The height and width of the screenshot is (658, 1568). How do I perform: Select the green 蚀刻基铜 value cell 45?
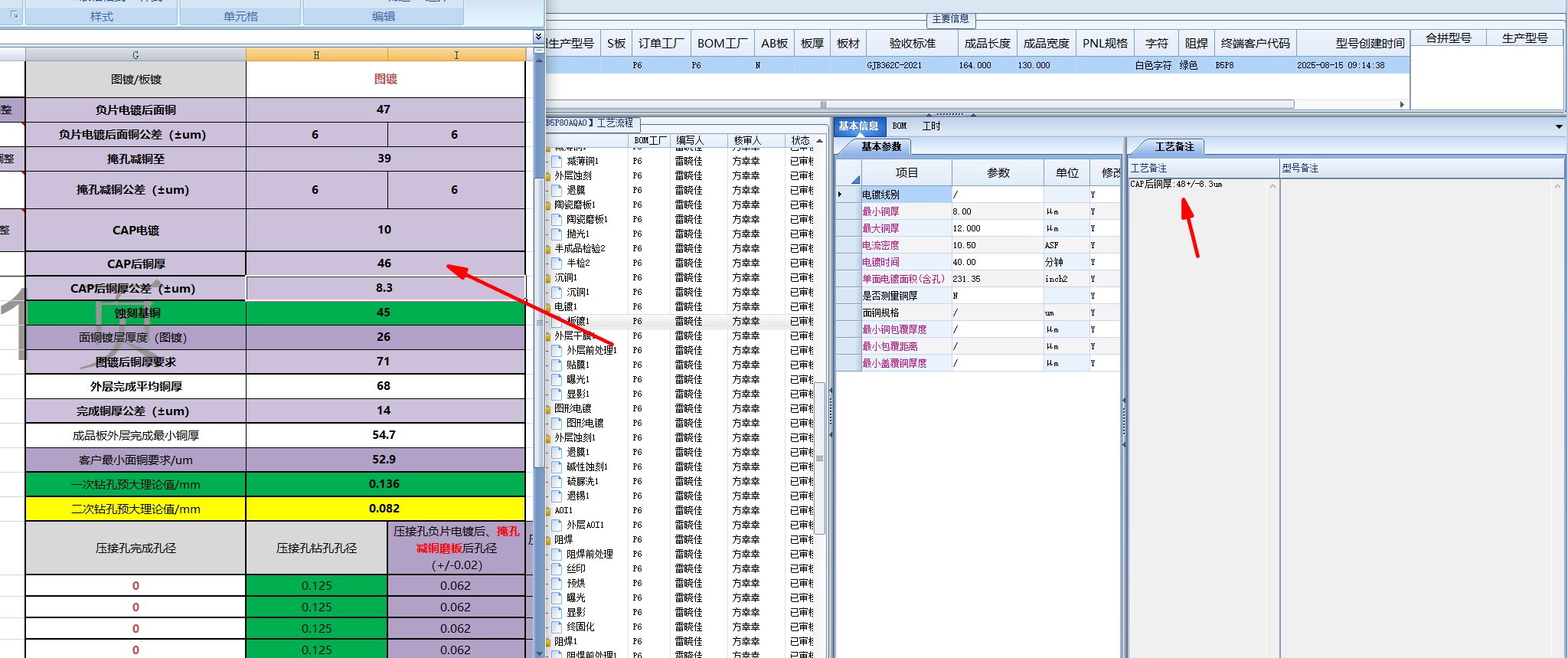385,313
